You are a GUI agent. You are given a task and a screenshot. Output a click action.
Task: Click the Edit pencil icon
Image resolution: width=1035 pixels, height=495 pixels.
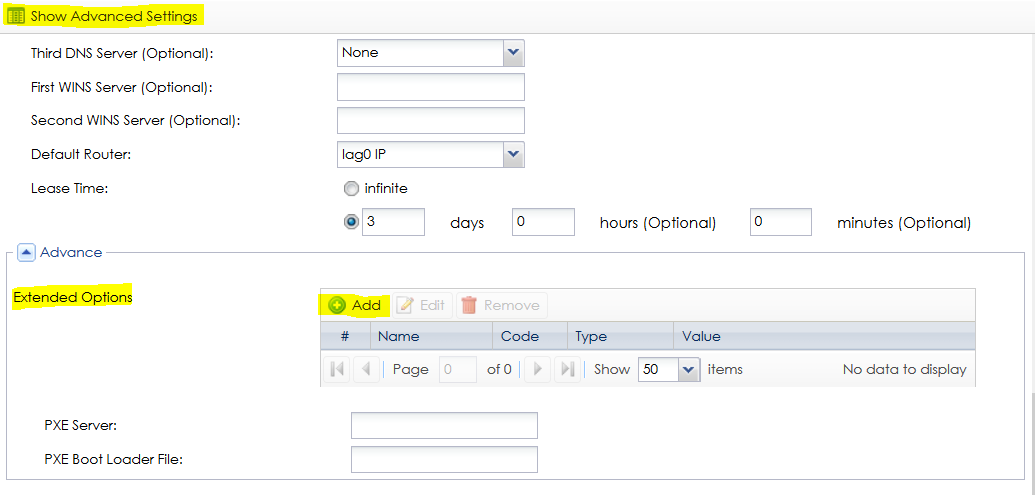[x=405, y=305]
